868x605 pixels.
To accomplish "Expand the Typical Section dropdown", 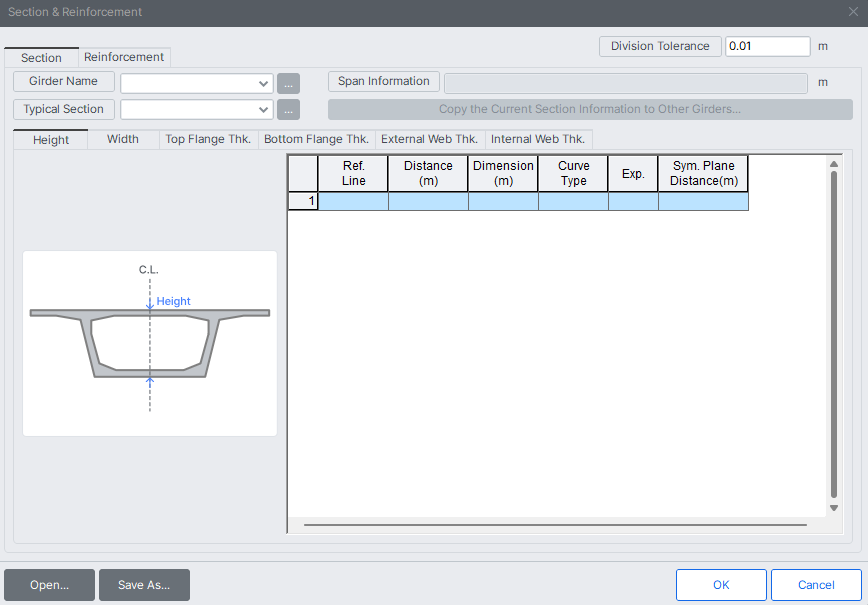I will click(x=264, y=110).
